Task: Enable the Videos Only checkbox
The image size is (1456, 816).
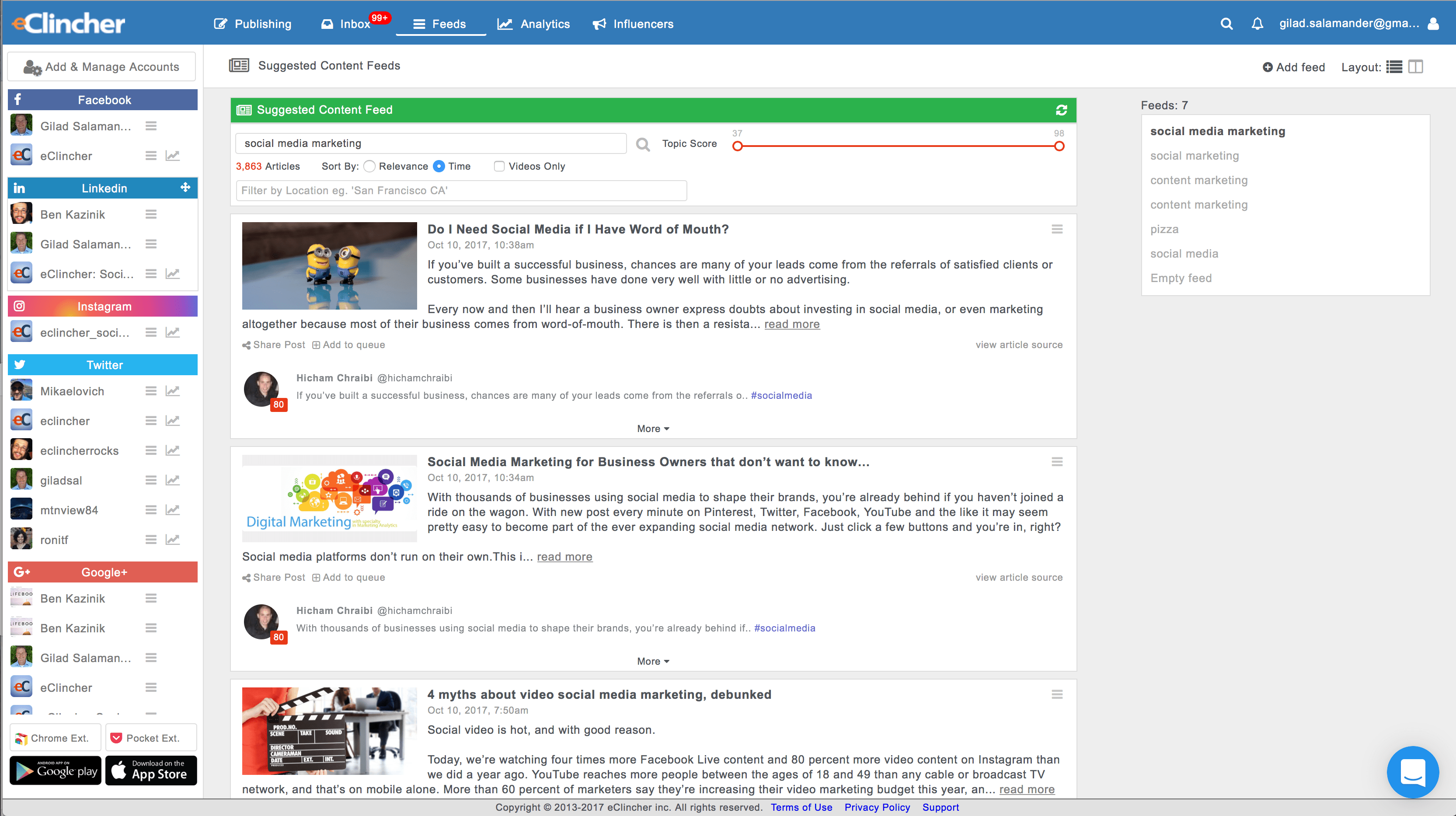Action: (499, 166)
